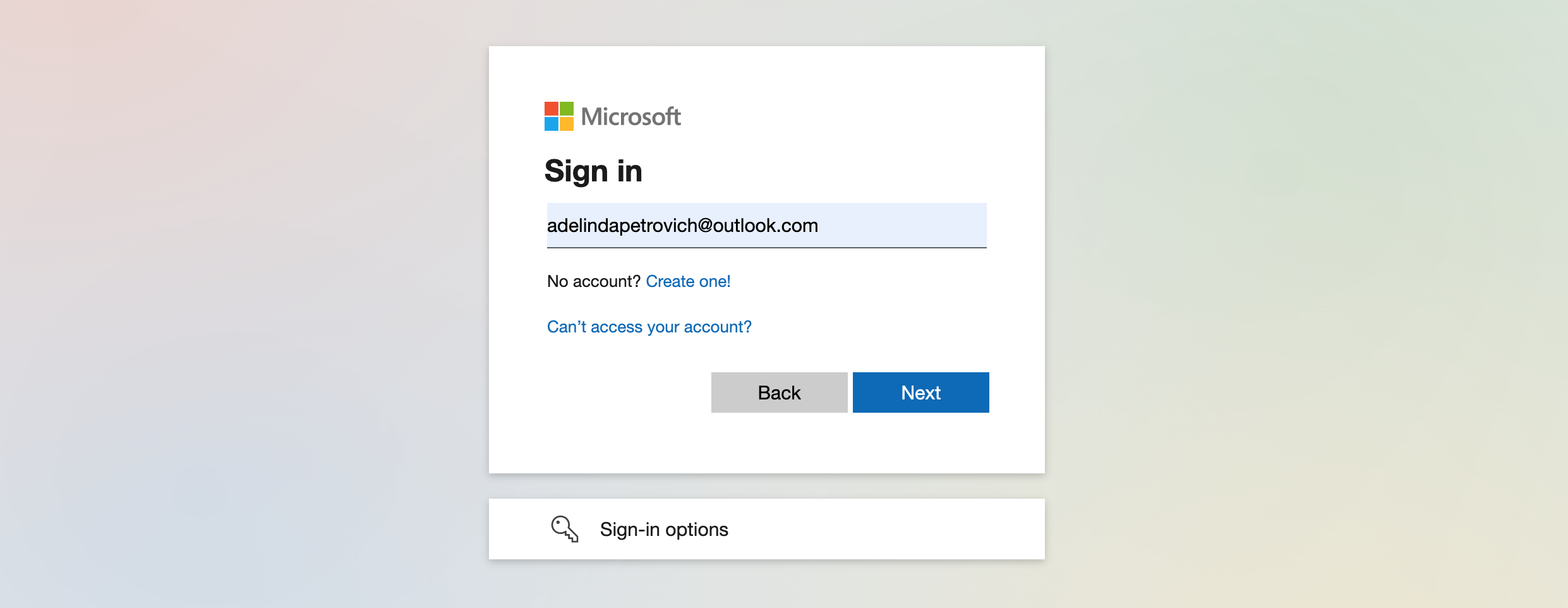Click the blue square of Microsoft logo
The image size is (1568, 608).
tap(552, 124)
